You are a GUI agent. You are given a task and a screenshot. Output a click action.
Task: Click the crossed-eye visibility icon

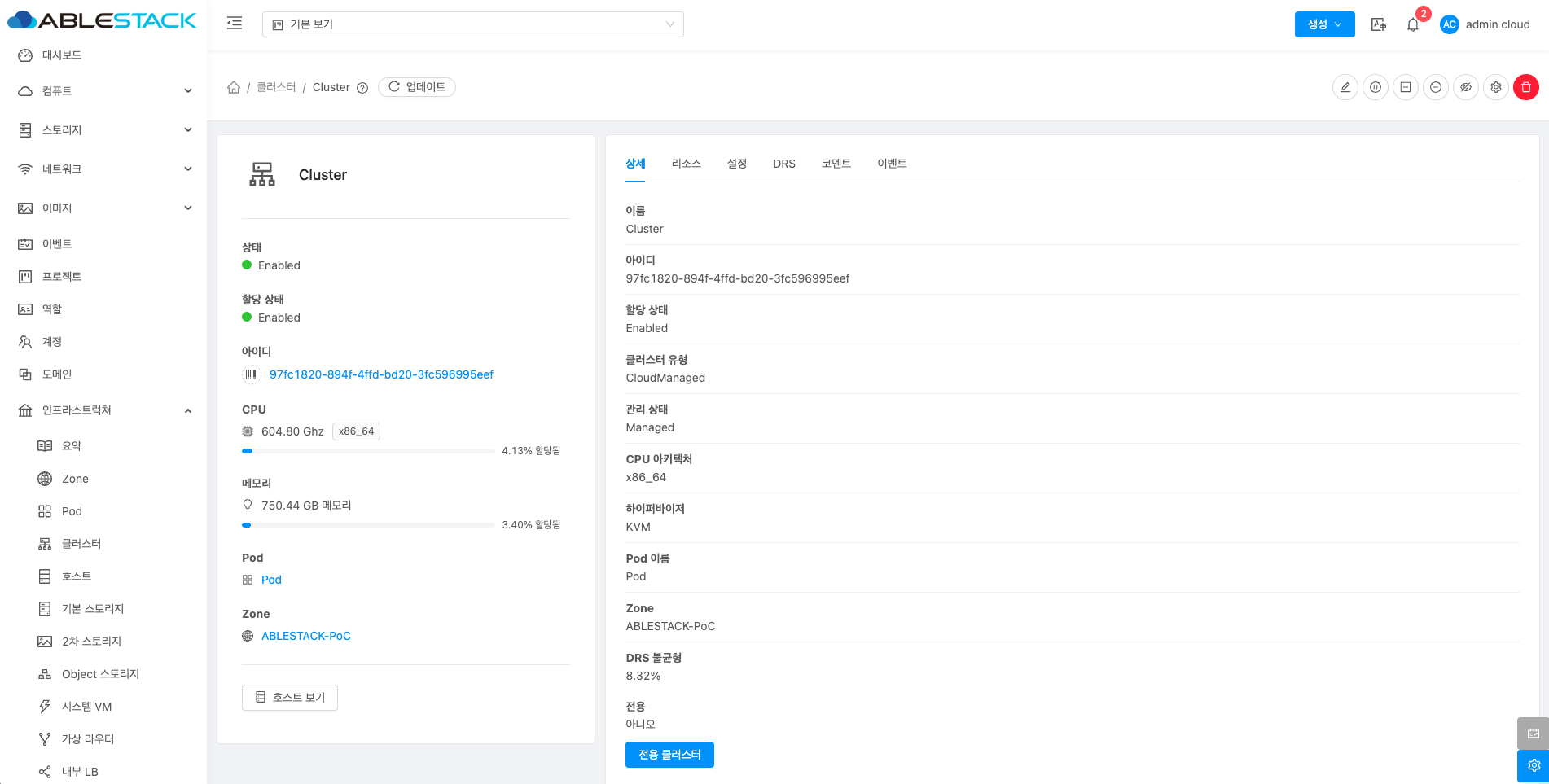(x=1466, y=87)
